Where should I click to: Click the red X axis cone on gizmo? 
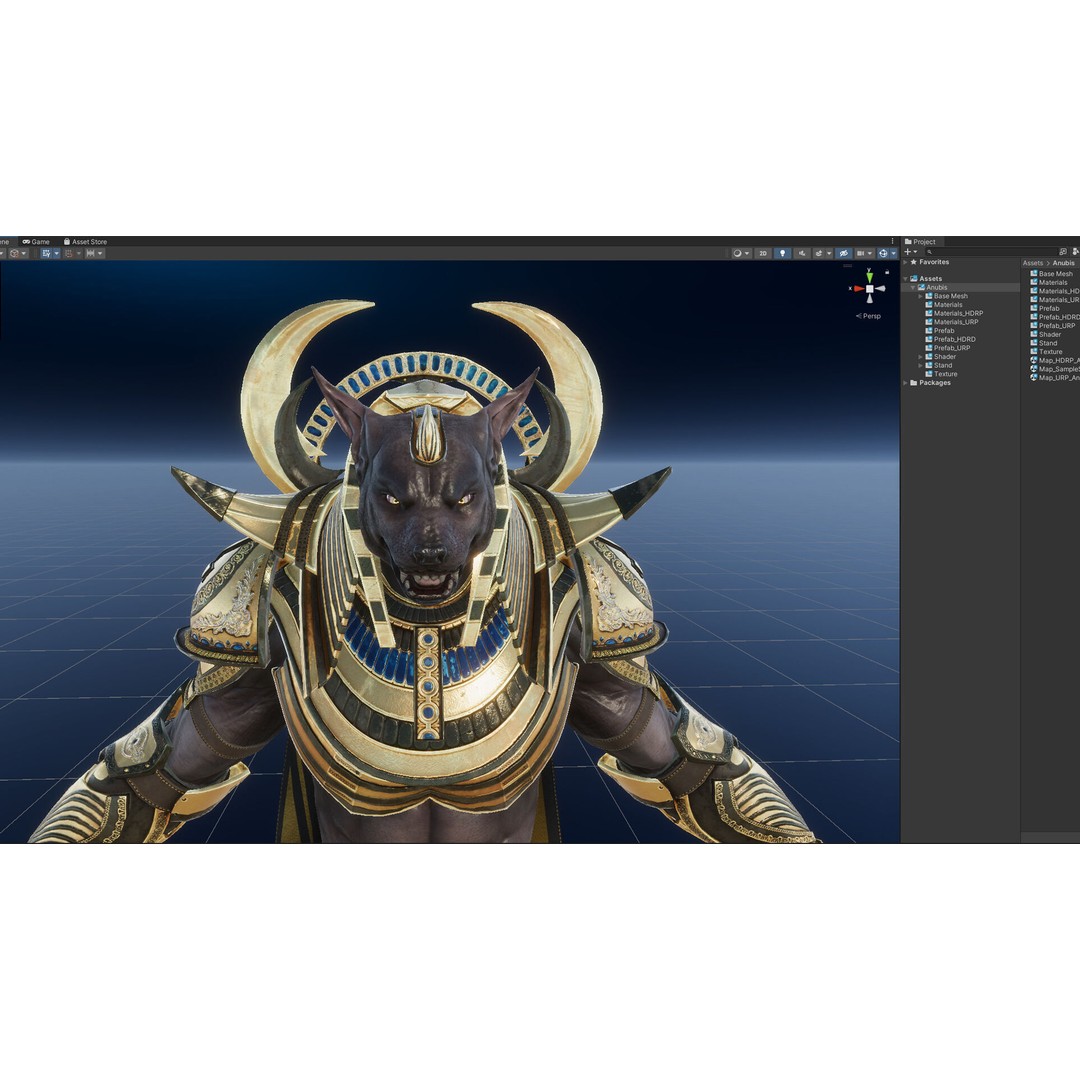(x=858, y=289)
